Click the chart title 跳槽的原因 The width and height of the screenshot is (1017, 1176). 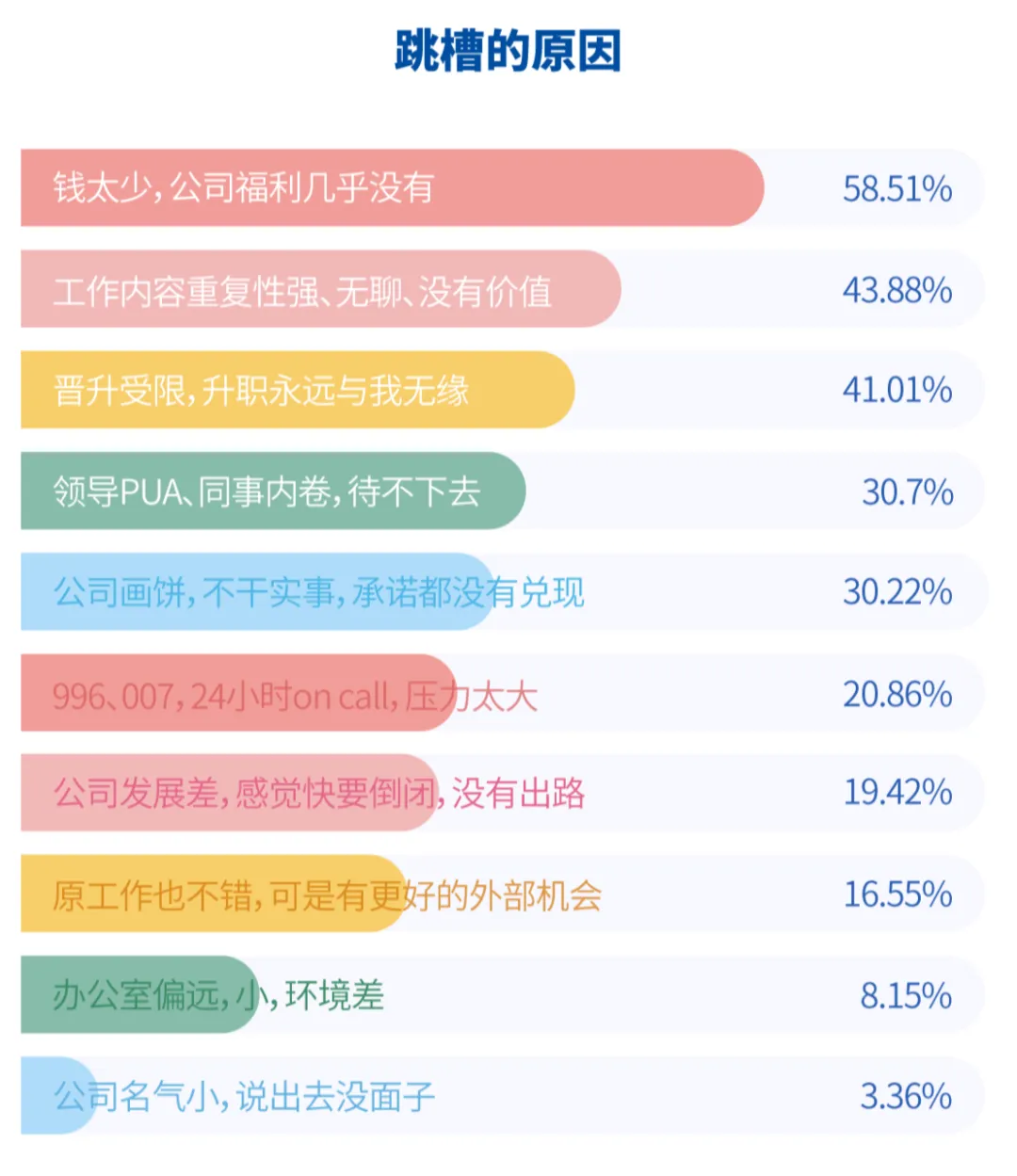click(508, 51)
